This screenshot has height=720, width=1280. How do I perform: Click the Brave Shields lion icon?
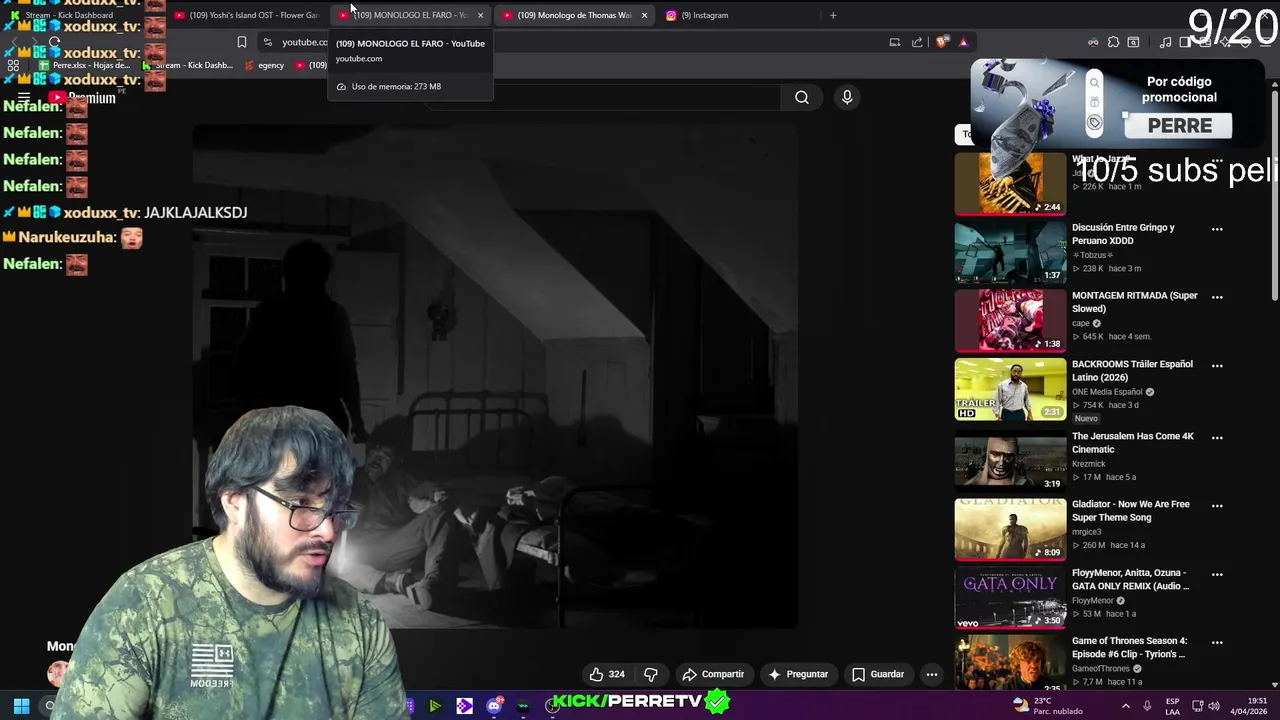tap(942, 42)
